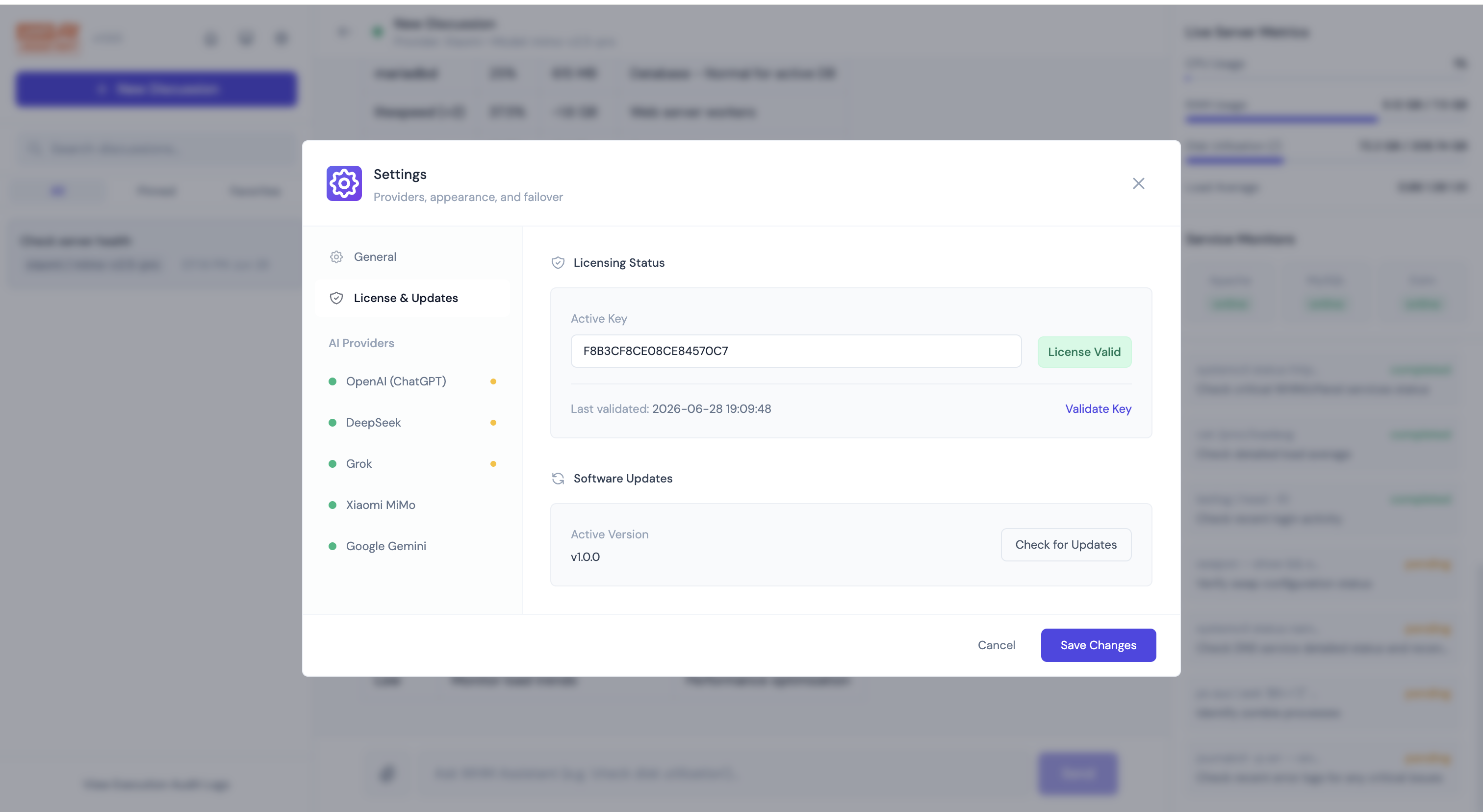Click the 'Last validated: 2026-06-28 19:09:48' text
1483x812 pixels.
pos(671,408)
